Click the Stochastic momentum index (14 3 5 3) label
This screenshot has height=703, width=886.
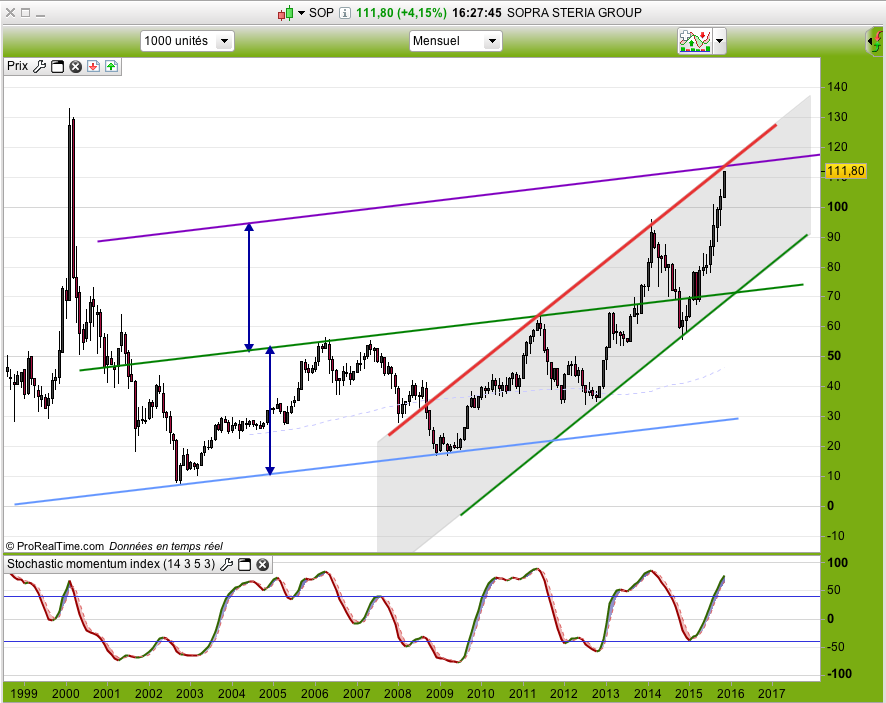[x=111, y=564]
